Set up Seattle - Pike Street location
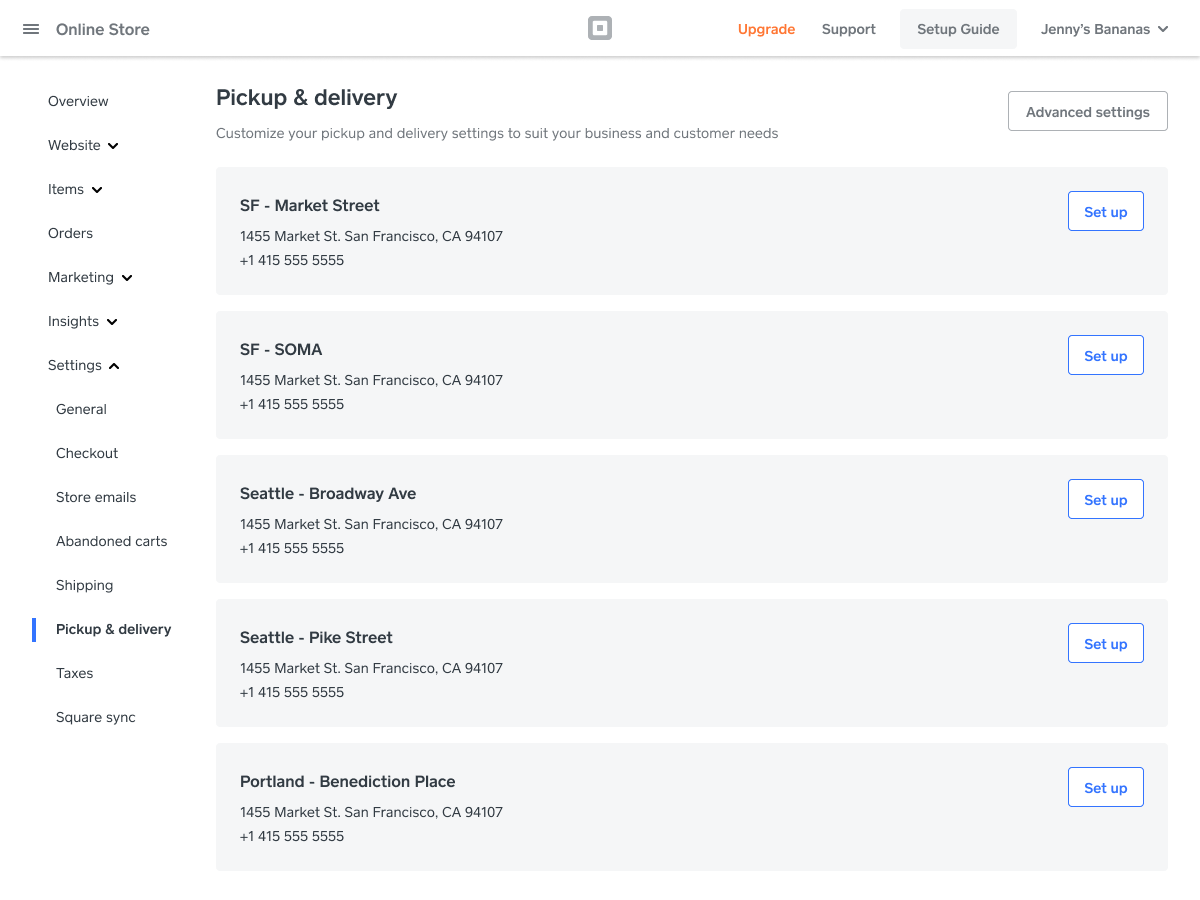The image size is (1200, 900). (x=1106, y=643)
